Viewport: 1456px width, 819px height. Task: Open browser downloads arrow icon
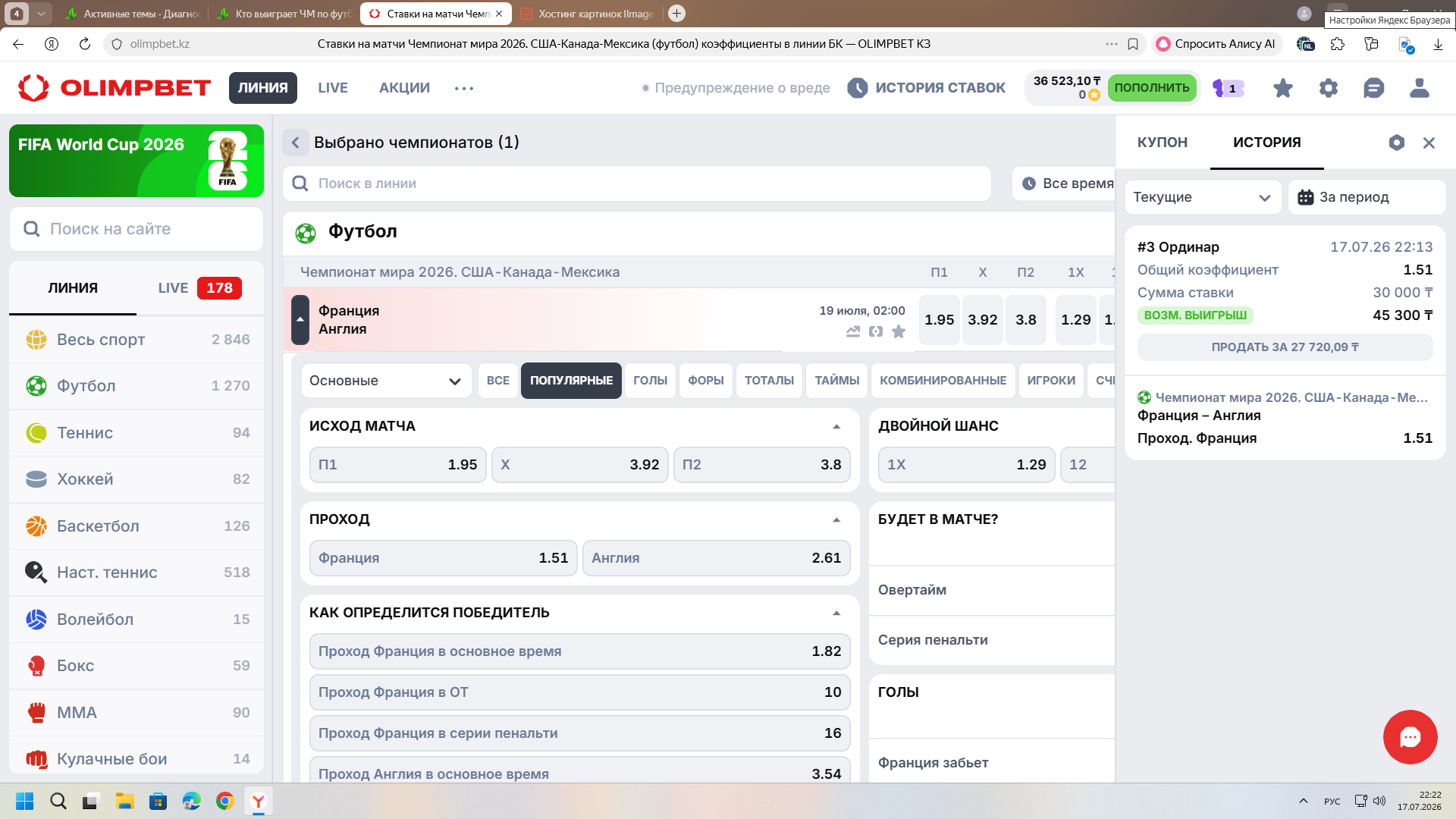point(1438,44)
